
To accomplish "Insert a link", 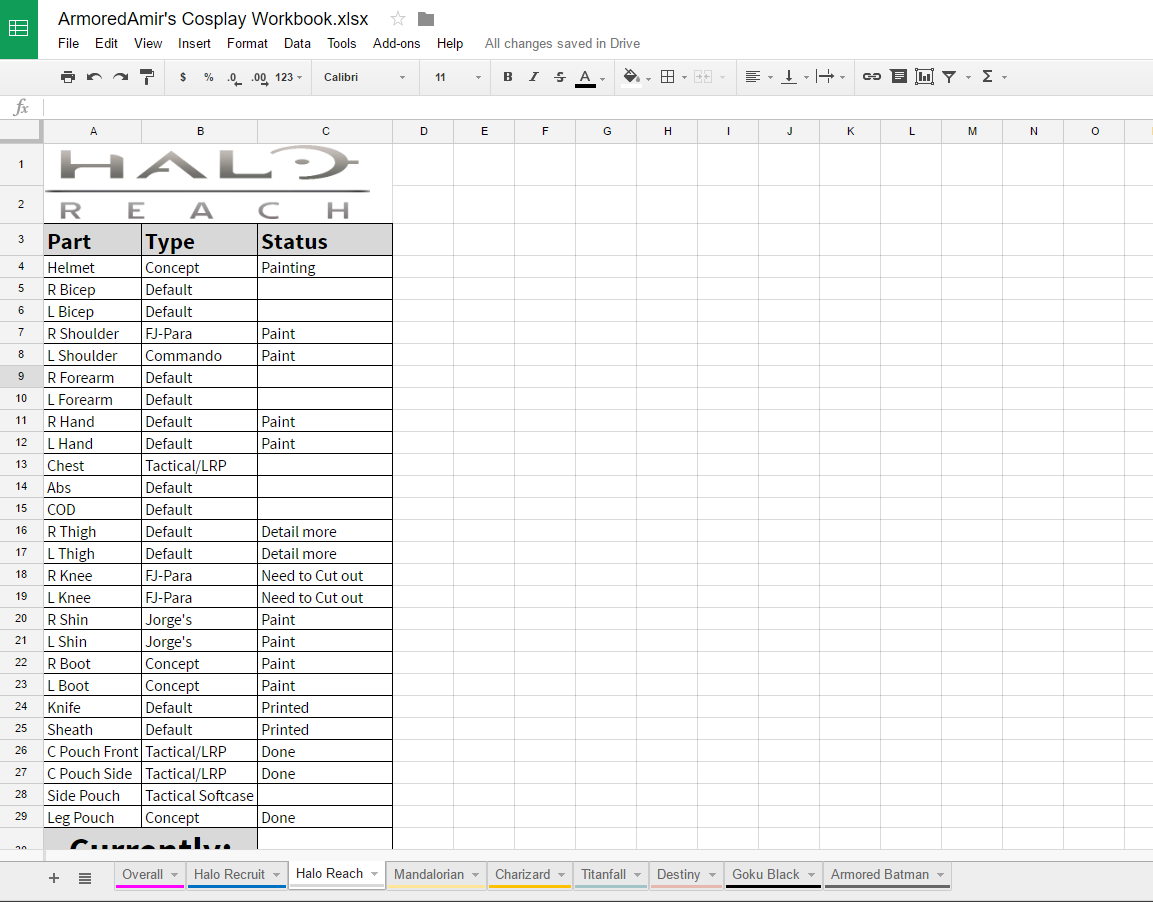I will click(871, 76).
